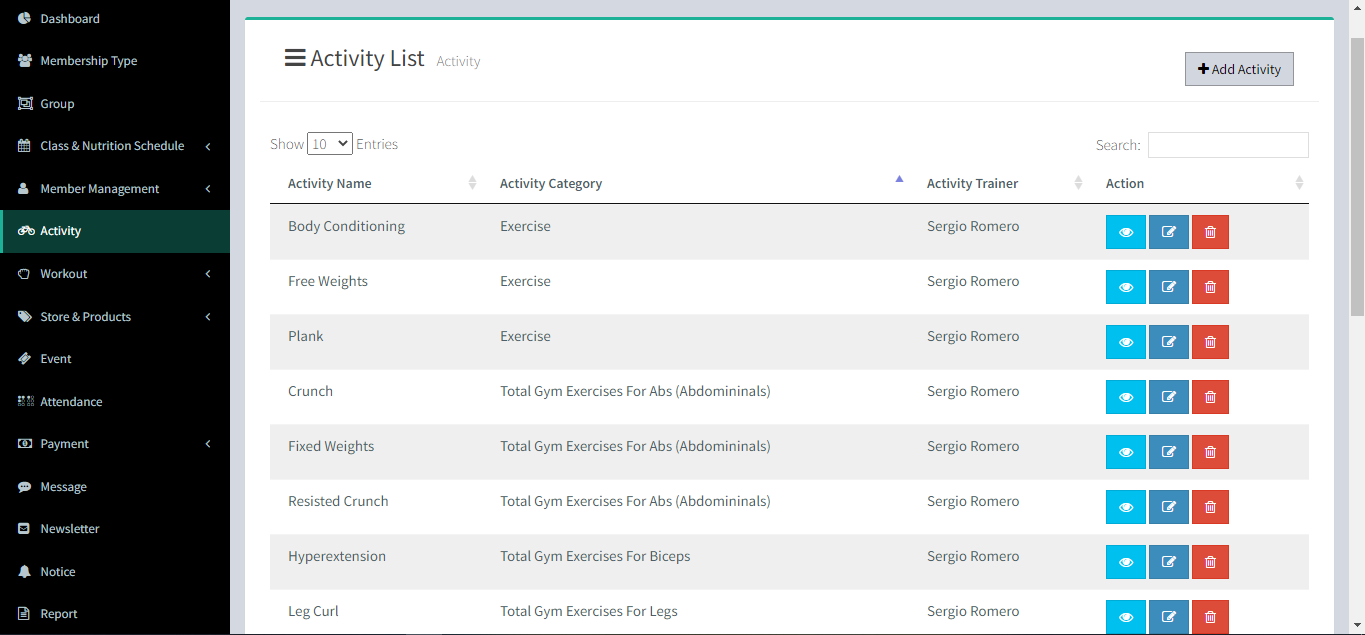Delete the Free Weights activity
Image resolution: width=1365 pixels, height=635 pixels.
coord(1210,287)
